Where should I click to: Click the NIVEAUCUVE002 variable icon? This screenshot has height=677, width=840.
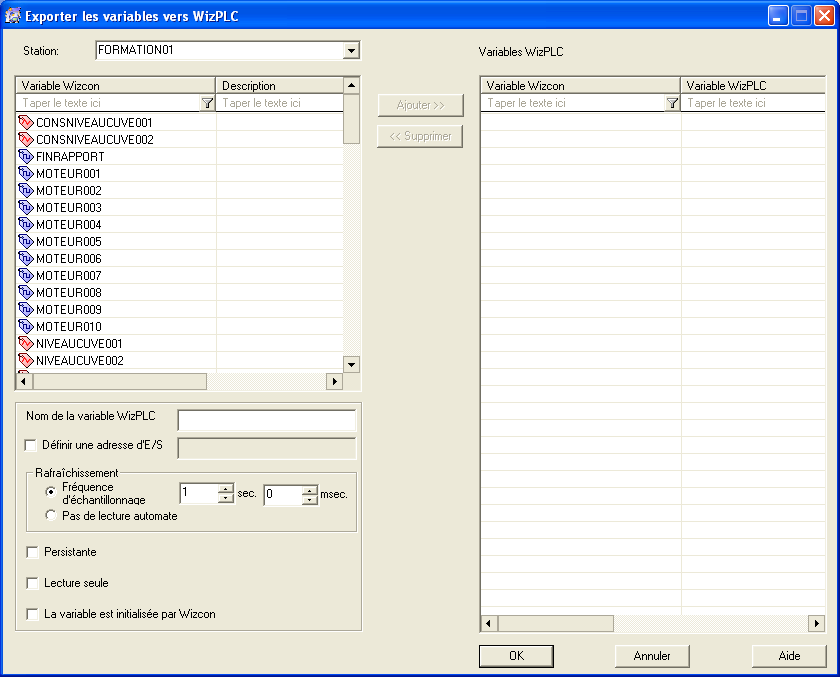pyautogui.click(x=26, y=360)
